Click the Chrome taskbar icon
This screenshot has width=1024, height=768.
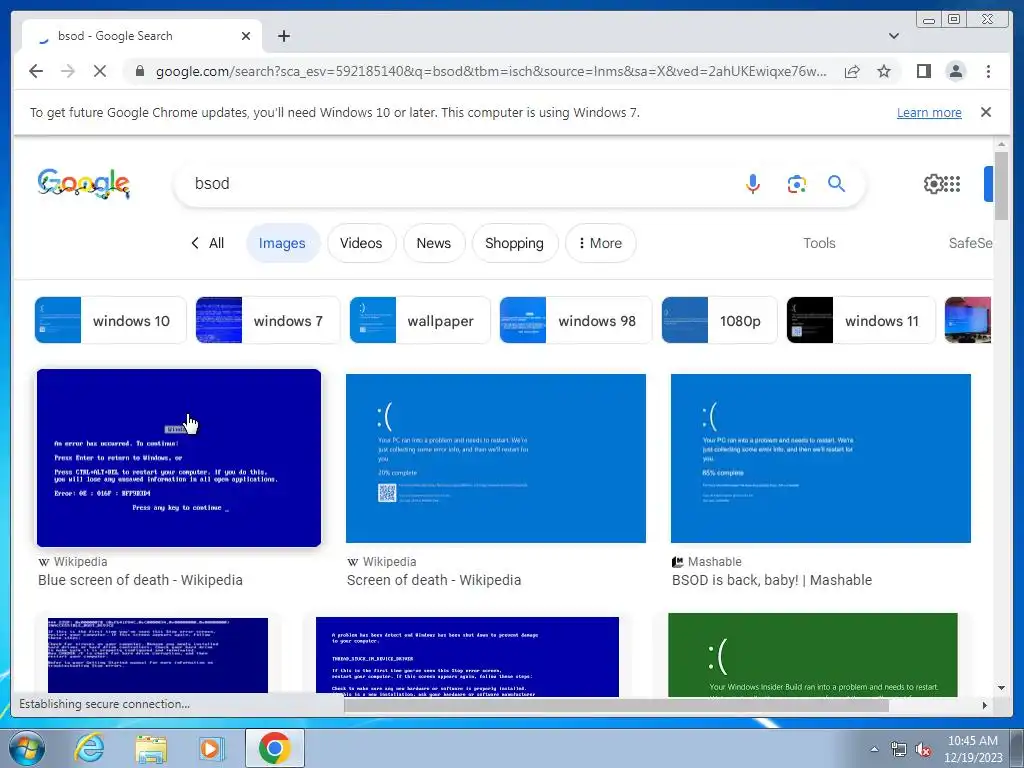point(274,748)
